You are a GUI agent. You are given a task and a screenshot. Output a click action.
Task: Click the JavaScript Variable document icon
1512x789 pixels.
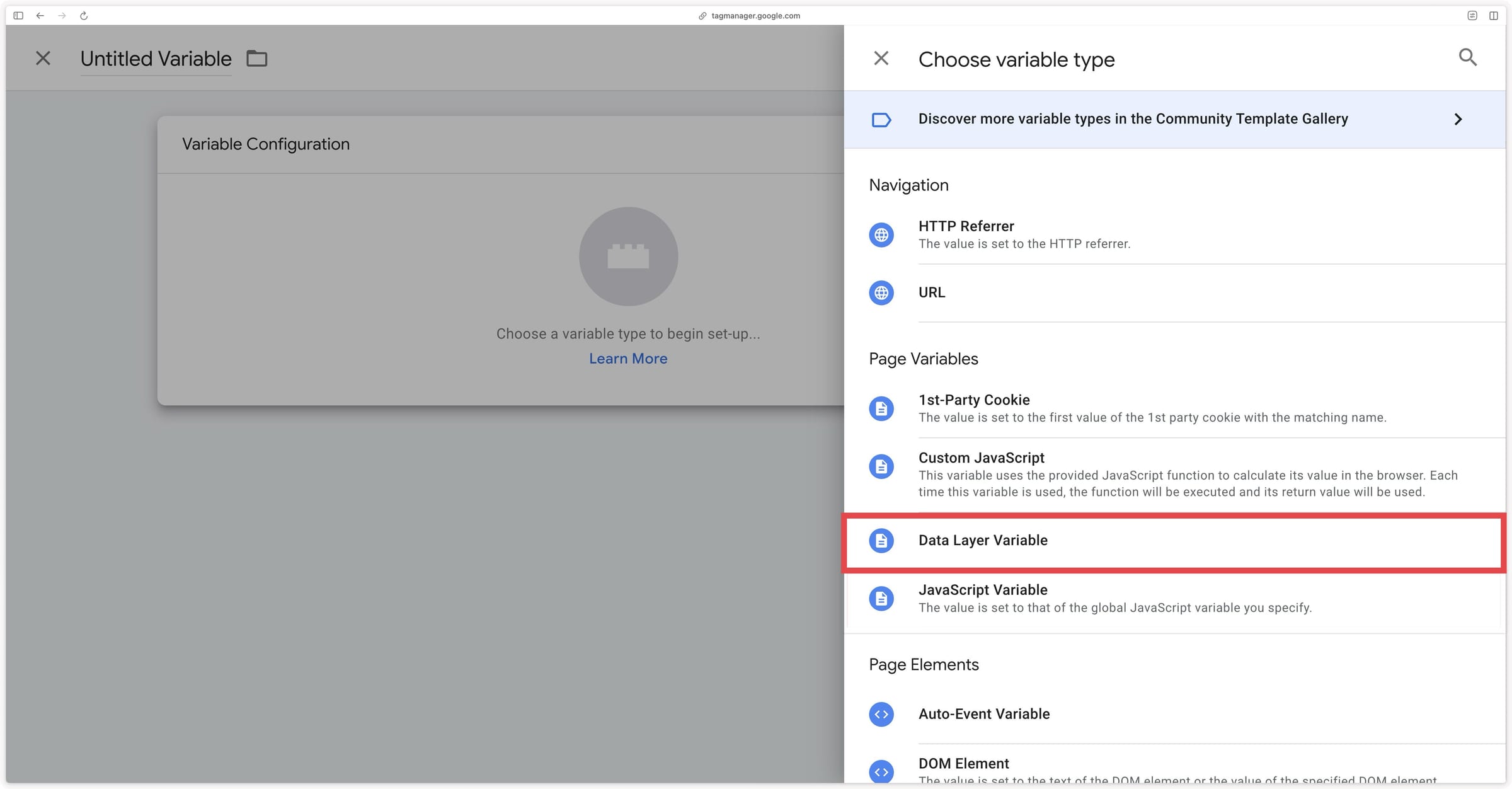click(881, 598)
